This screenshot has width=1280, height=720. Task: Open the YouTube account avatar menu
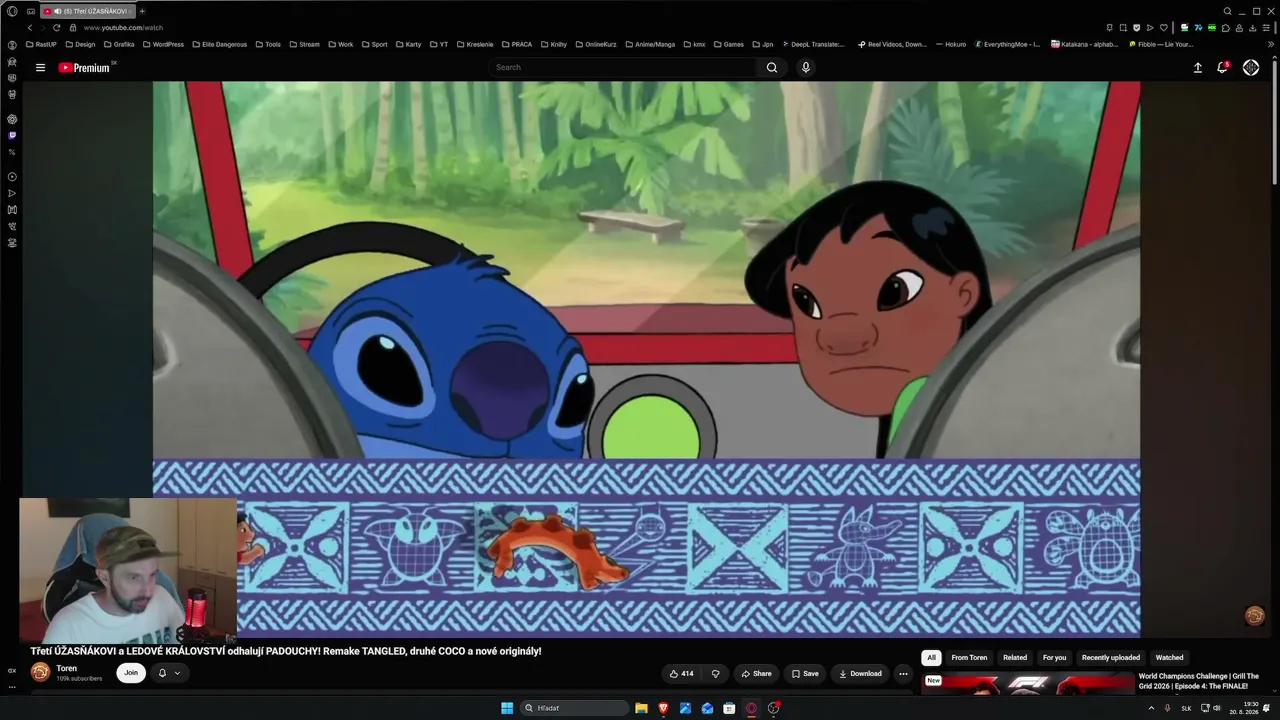(1251, 67)
